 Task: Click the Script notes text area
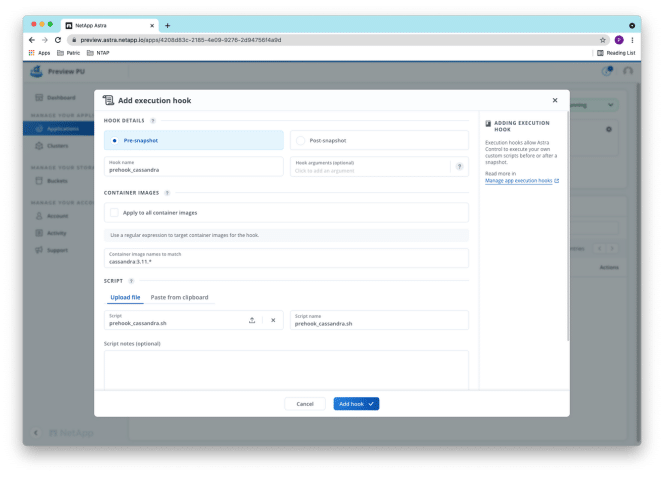coord(286,370)
